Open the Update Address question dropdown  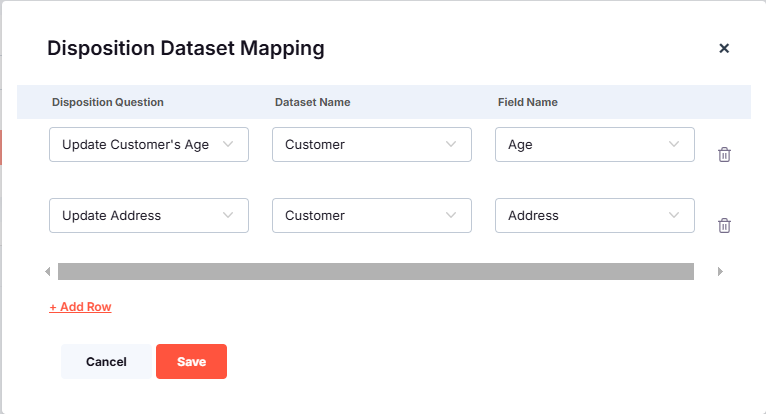(x=148, y=215)
